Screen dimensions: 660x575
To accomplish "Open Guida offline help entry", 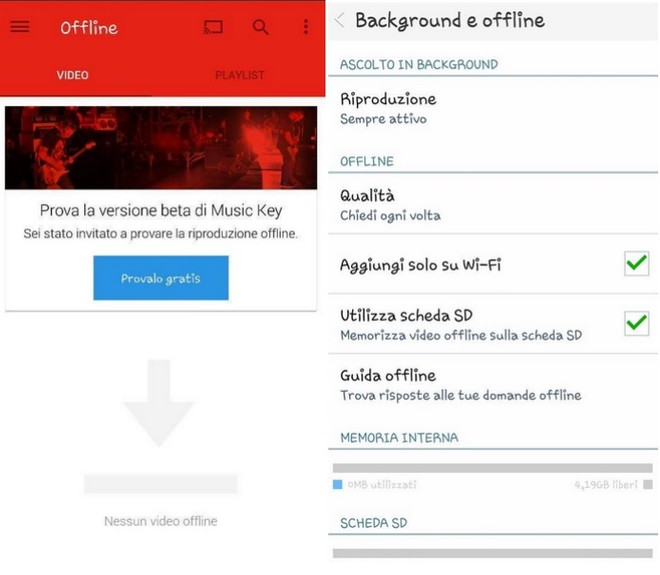I will [493, 385].
